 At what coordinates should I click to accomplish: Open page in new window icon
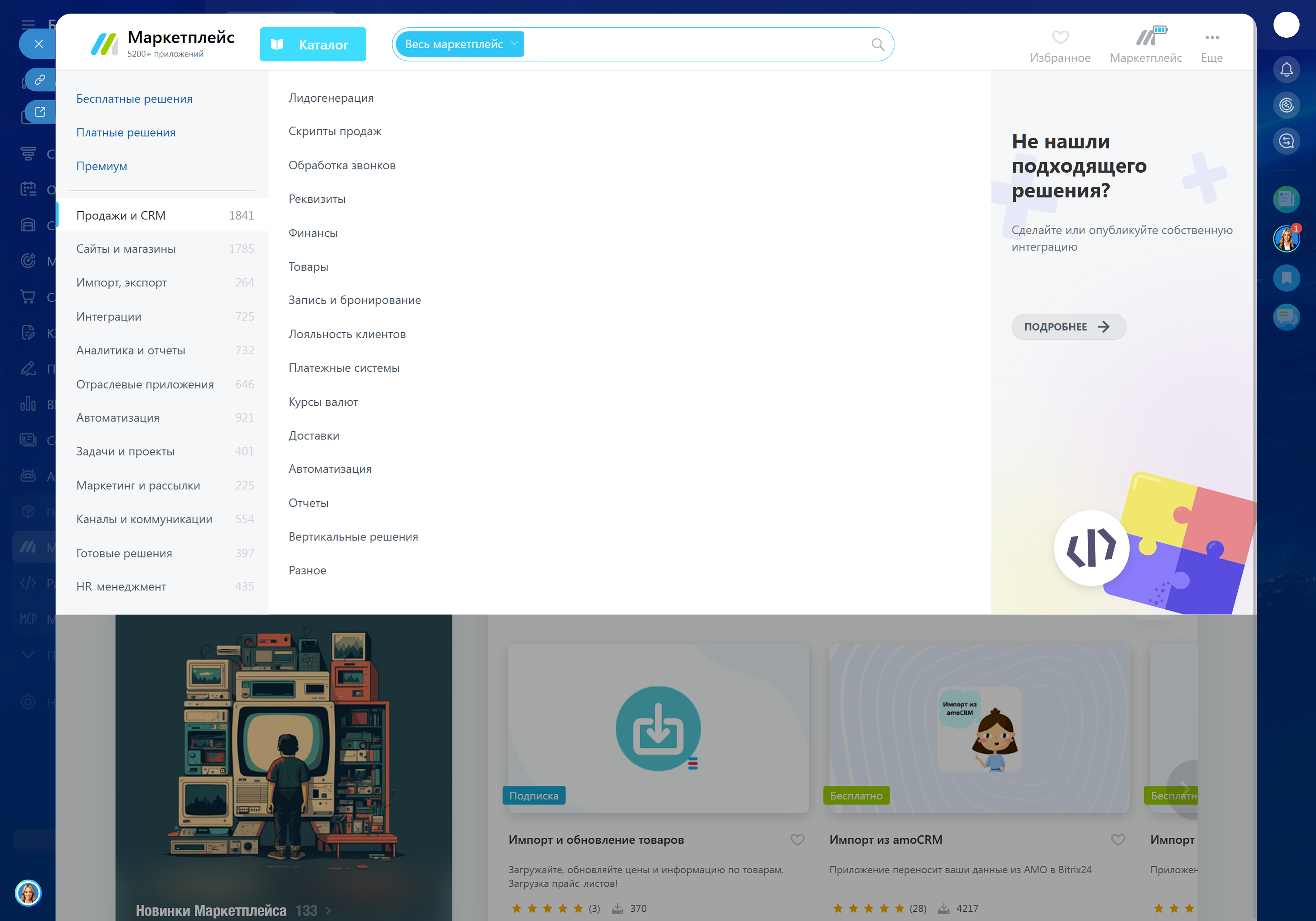(40, 112)
